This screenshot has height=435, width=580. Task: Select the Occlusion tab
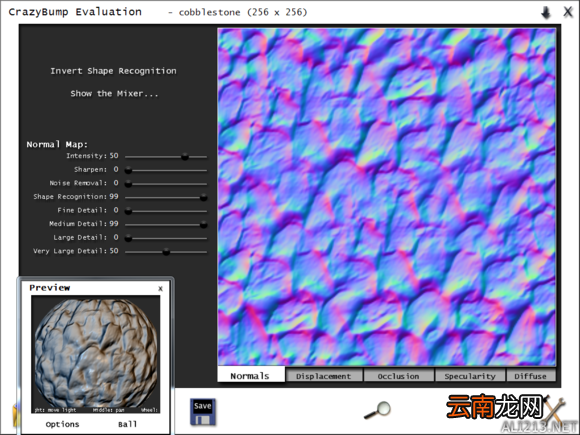398,376
